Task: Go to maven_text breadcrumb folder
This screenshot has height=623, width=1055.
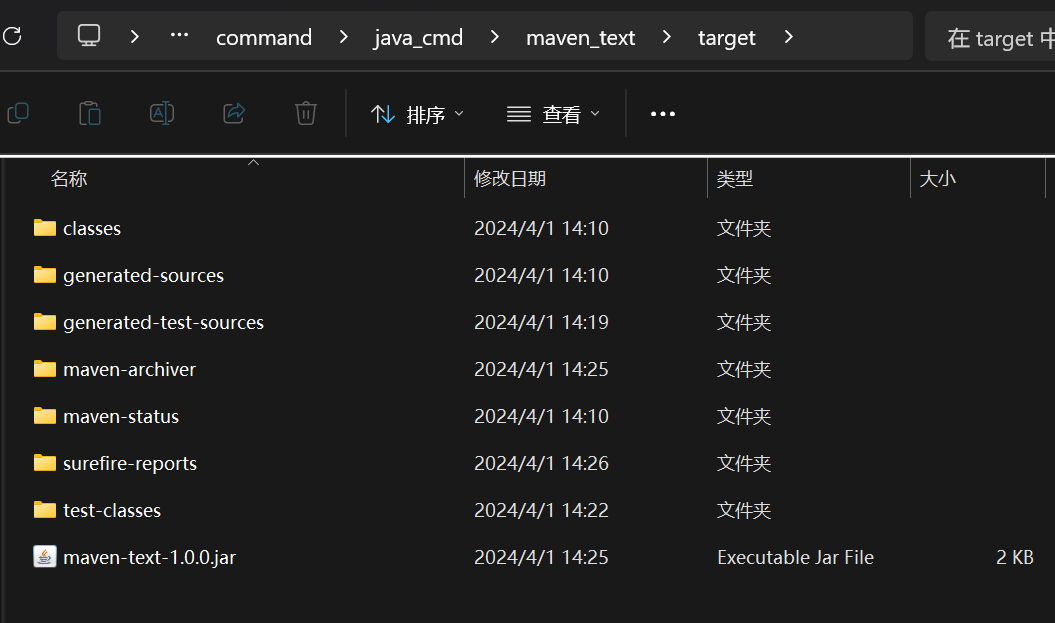Action: [580, 38]
